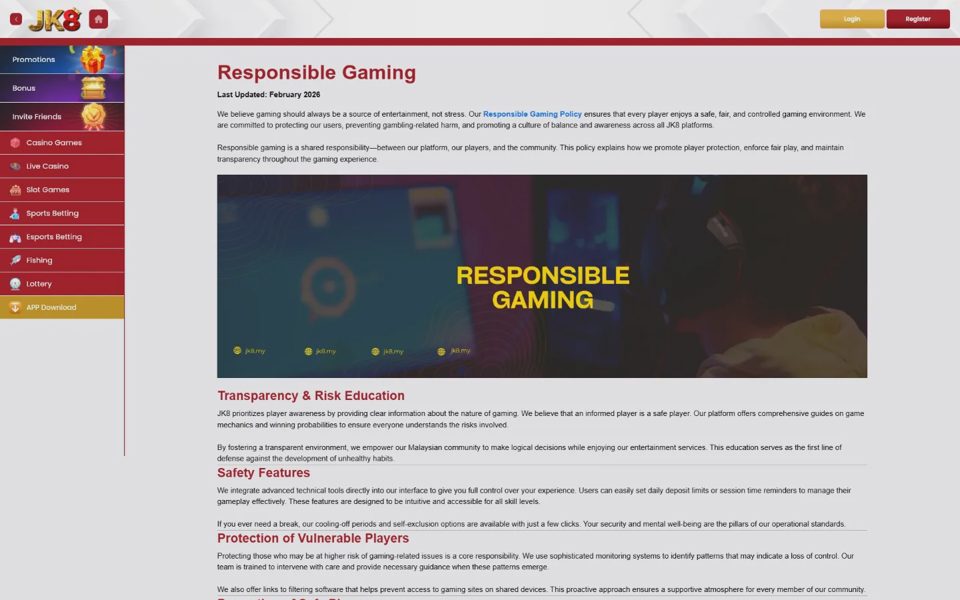
Task: Go to the home page icon
Action: [99, 19]
